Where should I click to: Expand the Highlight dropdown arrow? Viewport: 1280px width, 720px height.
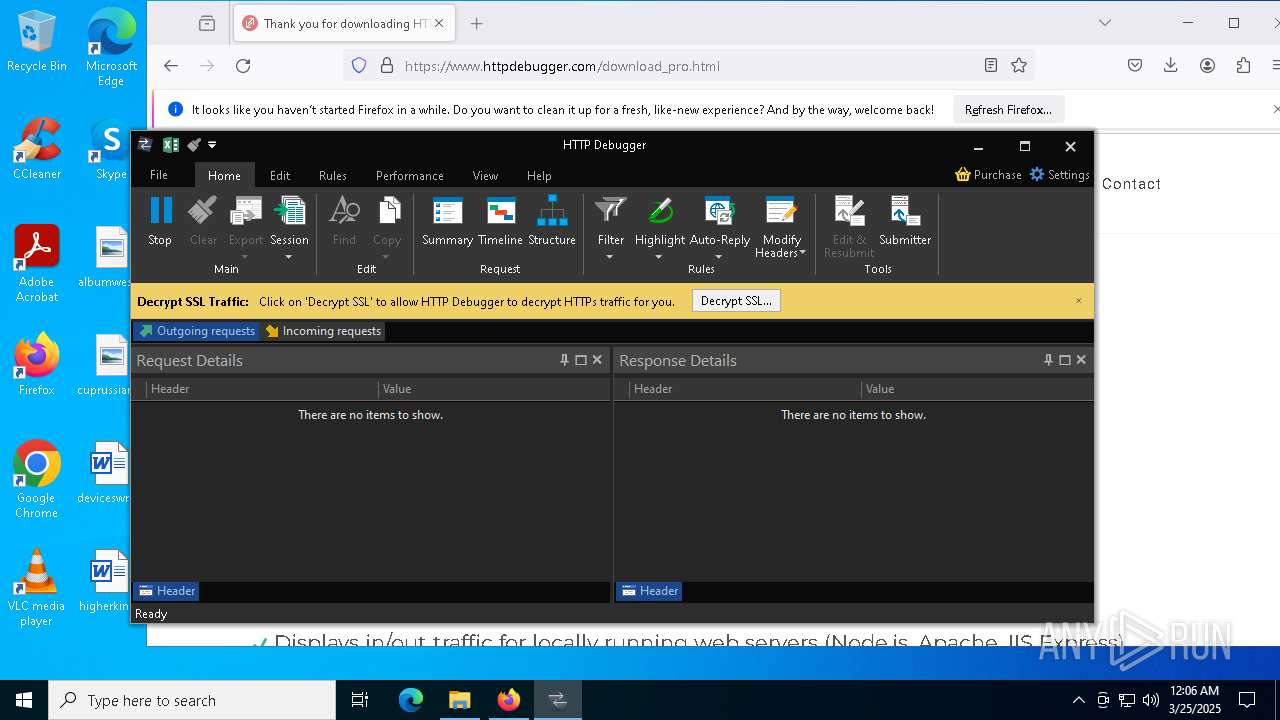click(x=659, y=257)
